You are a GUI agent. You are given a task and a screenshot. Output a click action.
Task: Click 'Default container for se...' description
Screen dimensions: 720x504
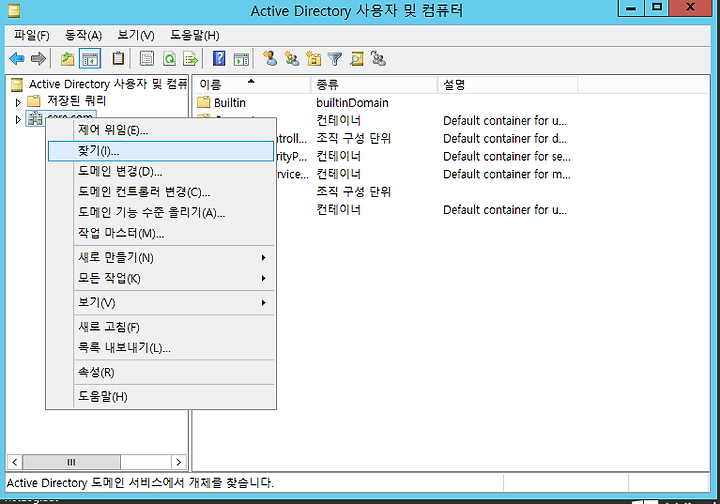tap(506, 157)
